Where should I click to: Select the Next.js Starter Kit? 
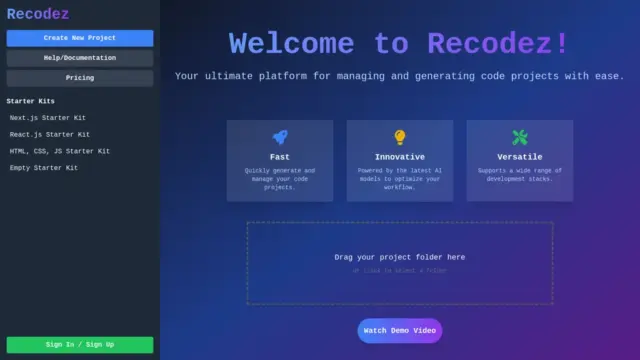point(48,118)
